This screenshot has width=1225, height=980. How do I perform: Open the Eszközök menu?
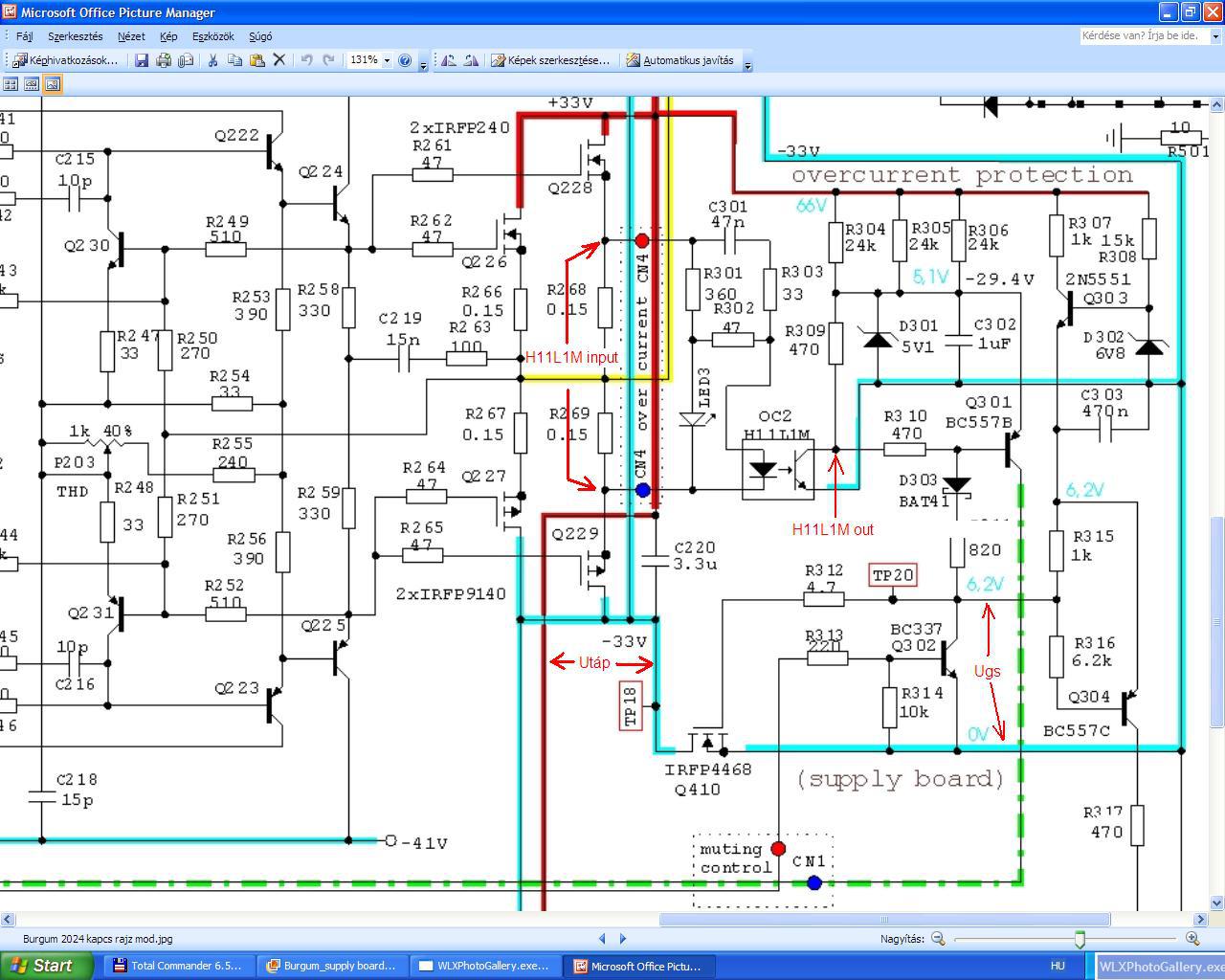213,36
